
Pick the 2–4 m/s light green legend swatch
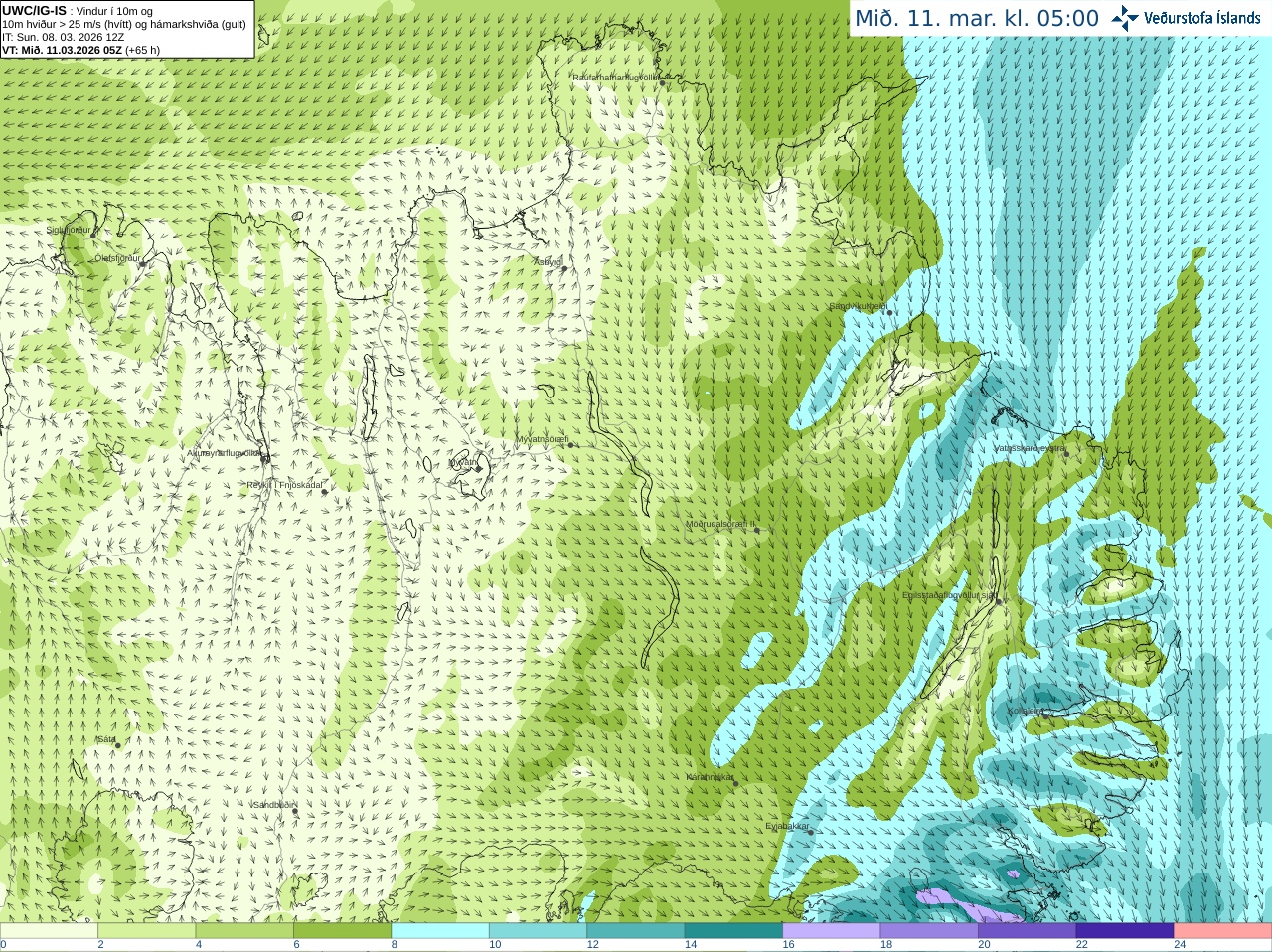coord(146,931)
